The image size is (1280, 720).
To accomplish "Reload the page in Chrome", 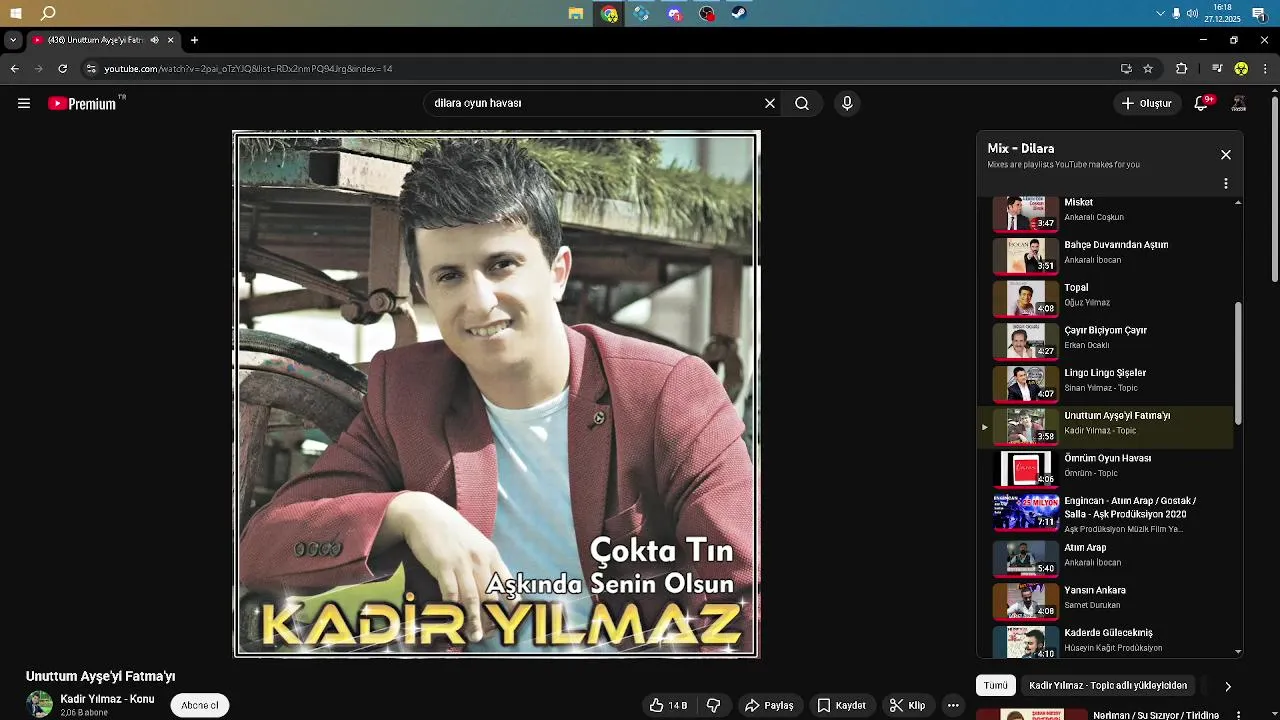I will [x=62, y=69].
